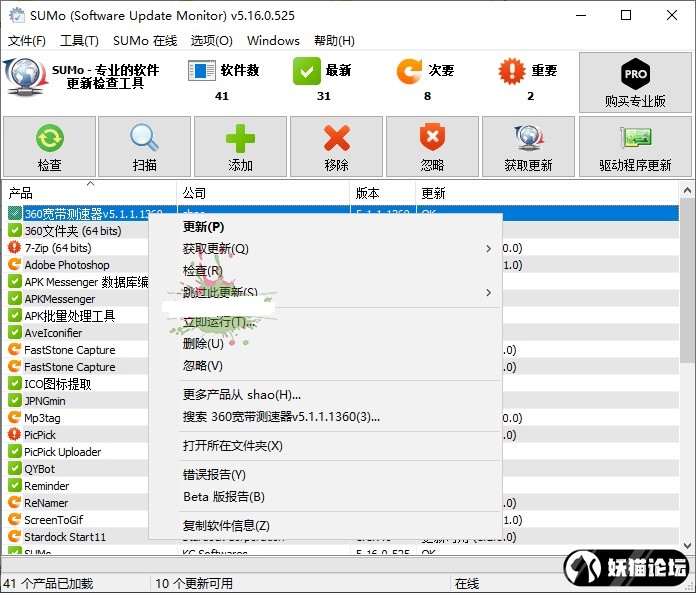Viewport: 696px width, 593px height.
Task: Click the green check icon beside AveIconifier
Action: tap(15, 332)
